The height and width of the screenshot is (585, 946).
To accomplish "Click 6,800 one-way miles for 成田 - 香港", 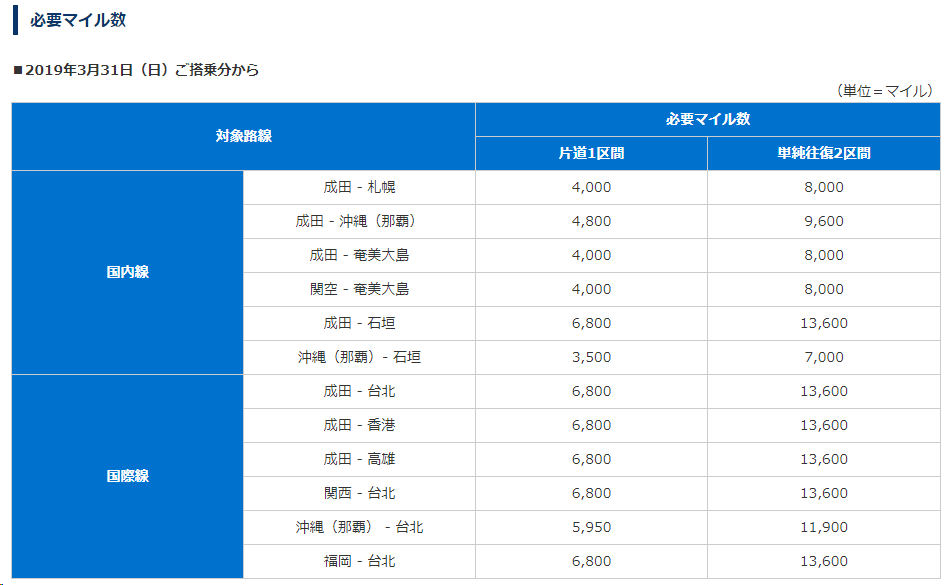I will pyautogui.click(x=591, y=425).
